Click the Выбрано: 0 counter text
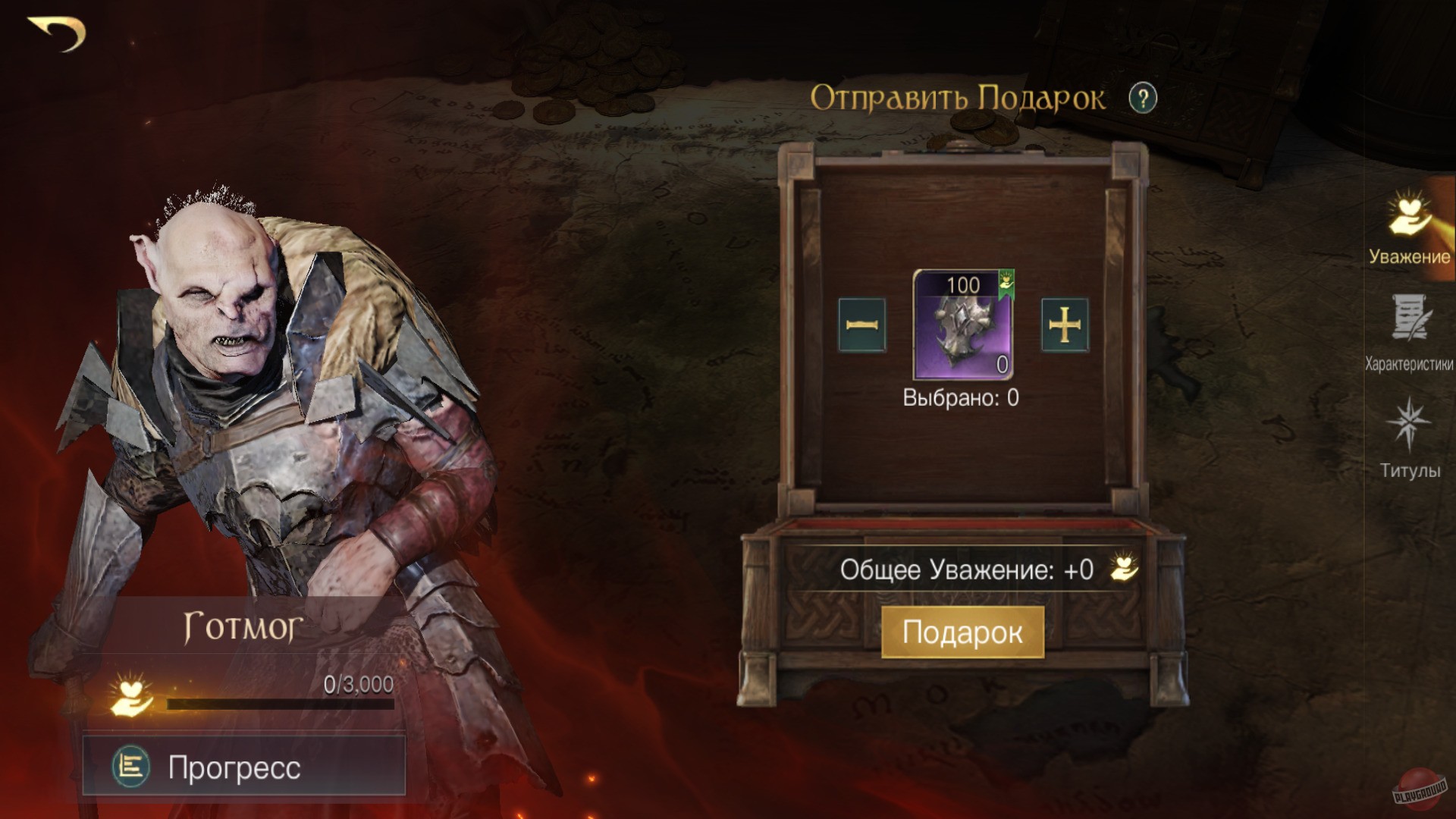1456x819 pixels. [961, 398]
